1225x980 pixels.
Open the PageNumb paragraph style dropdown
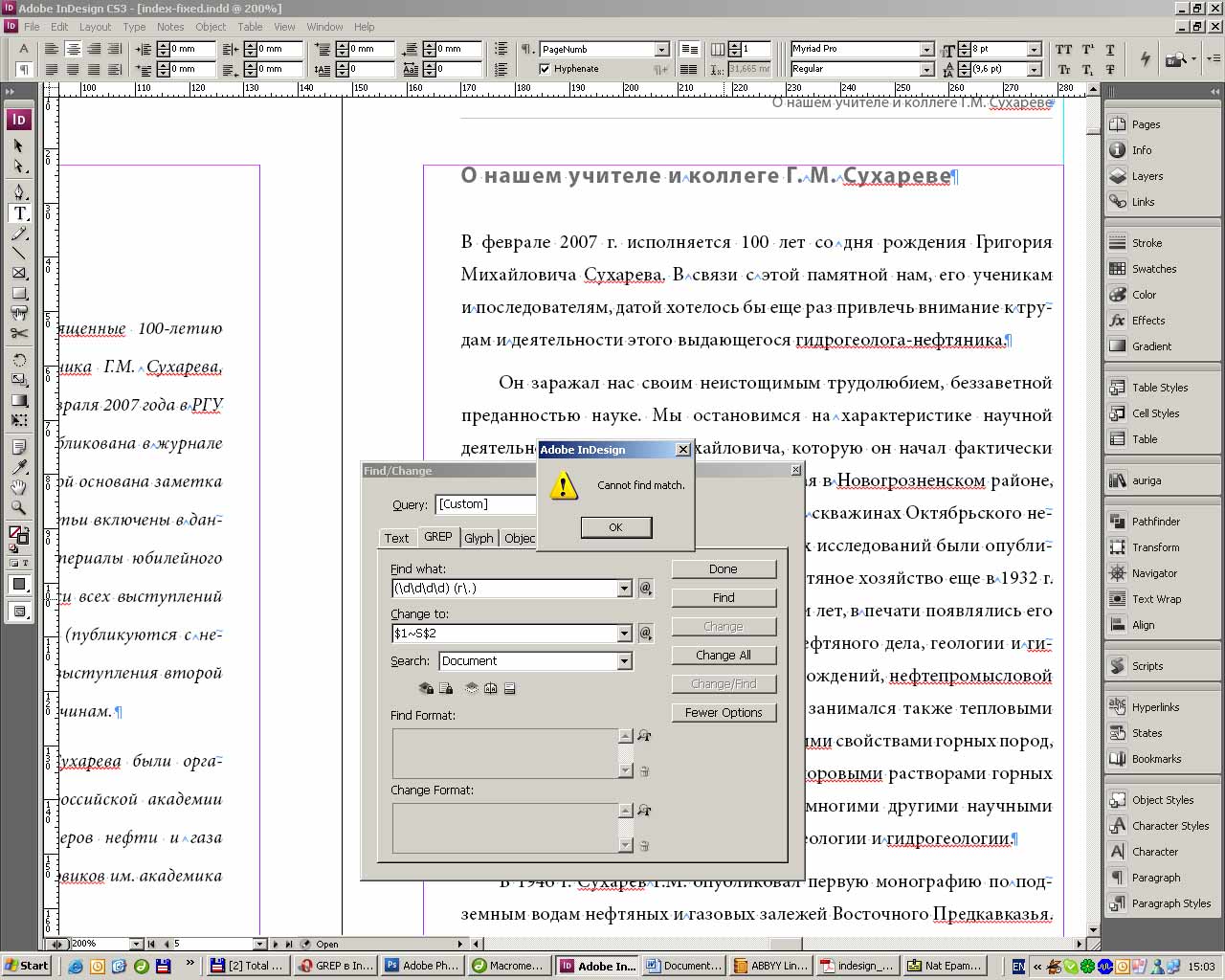coord(661,49)
